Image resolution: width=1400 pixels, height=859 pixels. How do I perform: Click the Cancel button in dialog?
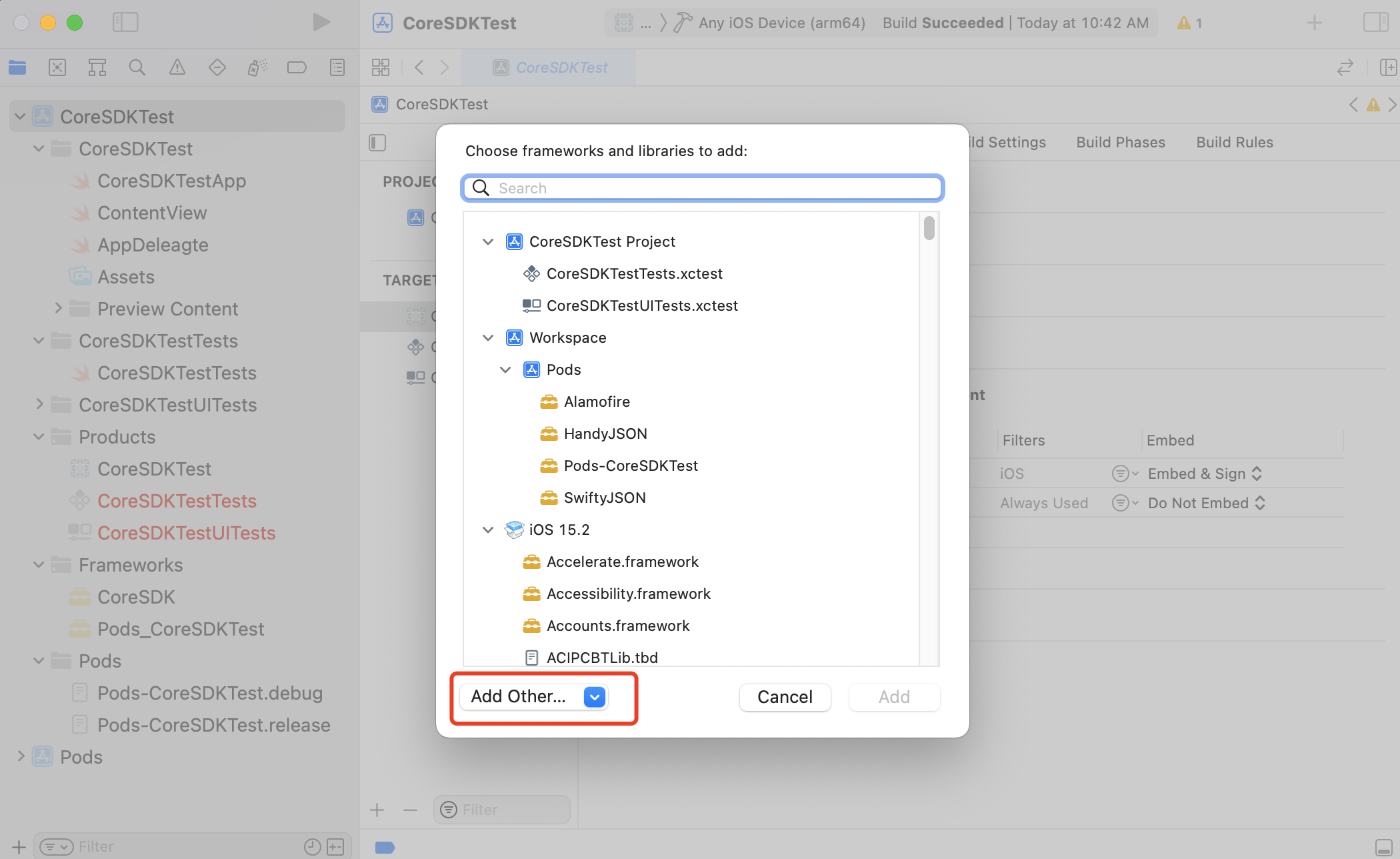coord(785,697)
